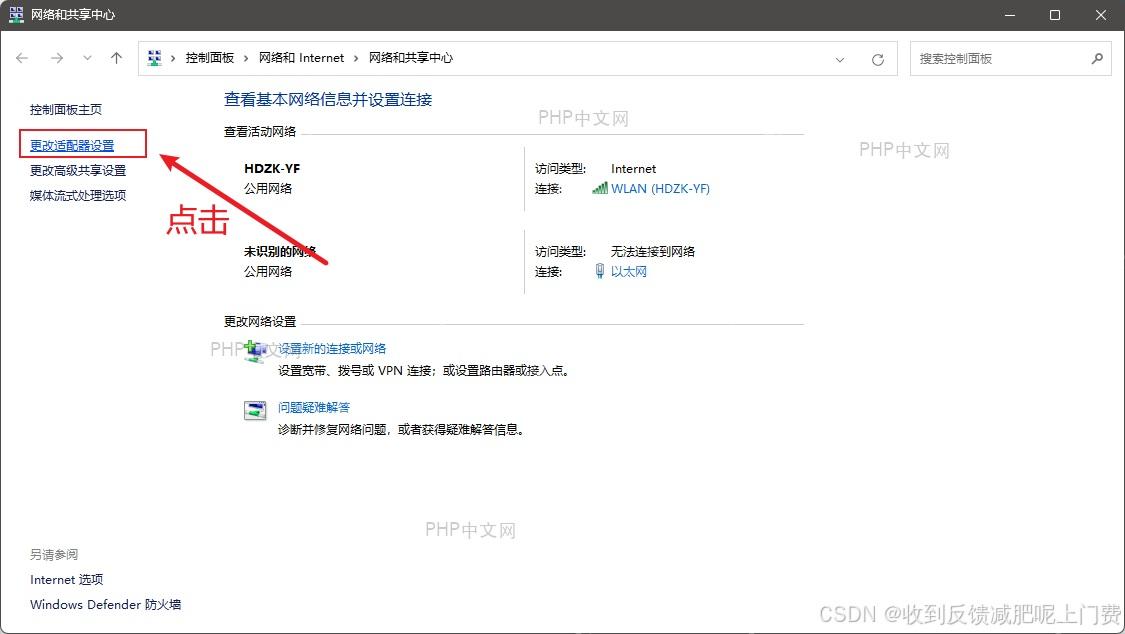Open the recent locations dropdown chevron
1125x634 pixels.
(87, 58)
